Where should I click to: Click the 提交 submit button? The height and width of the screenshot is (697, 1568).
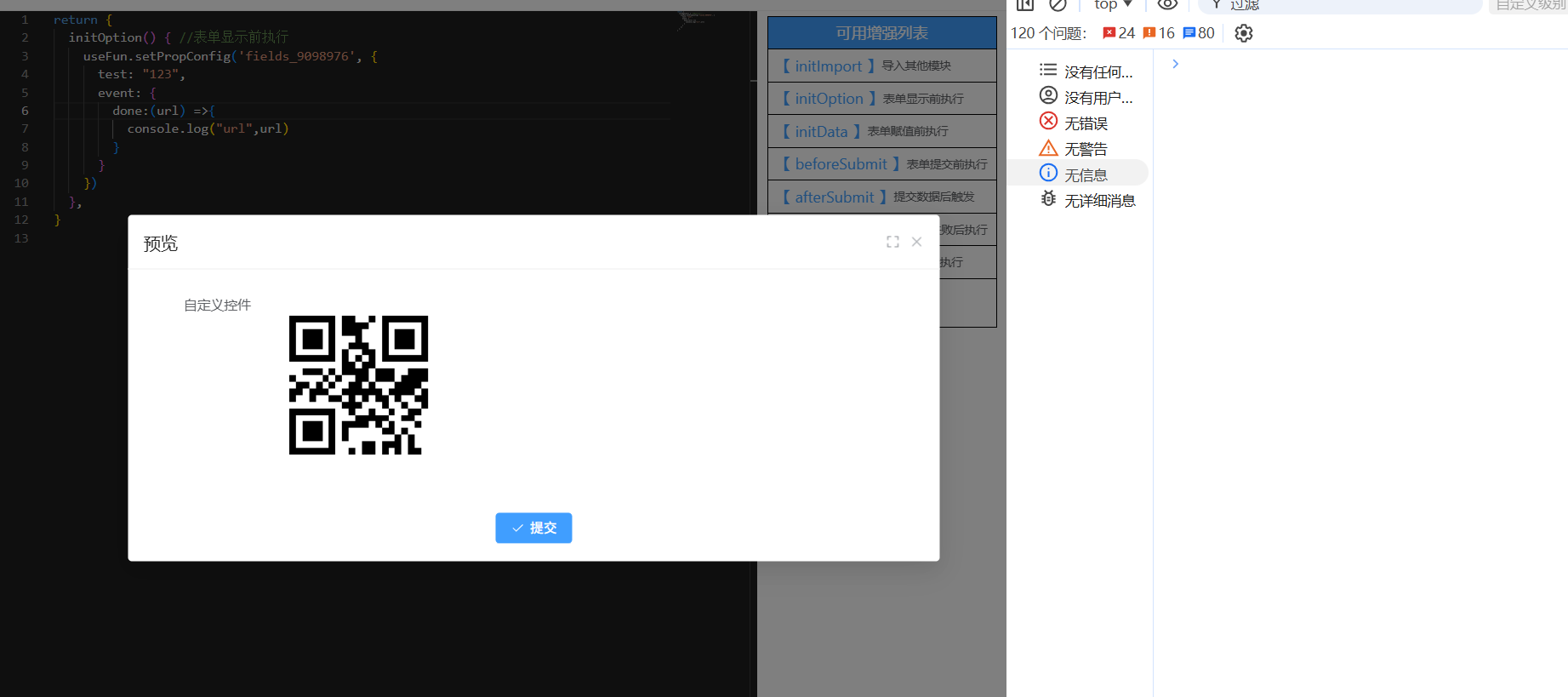click(x=533, y=528)
